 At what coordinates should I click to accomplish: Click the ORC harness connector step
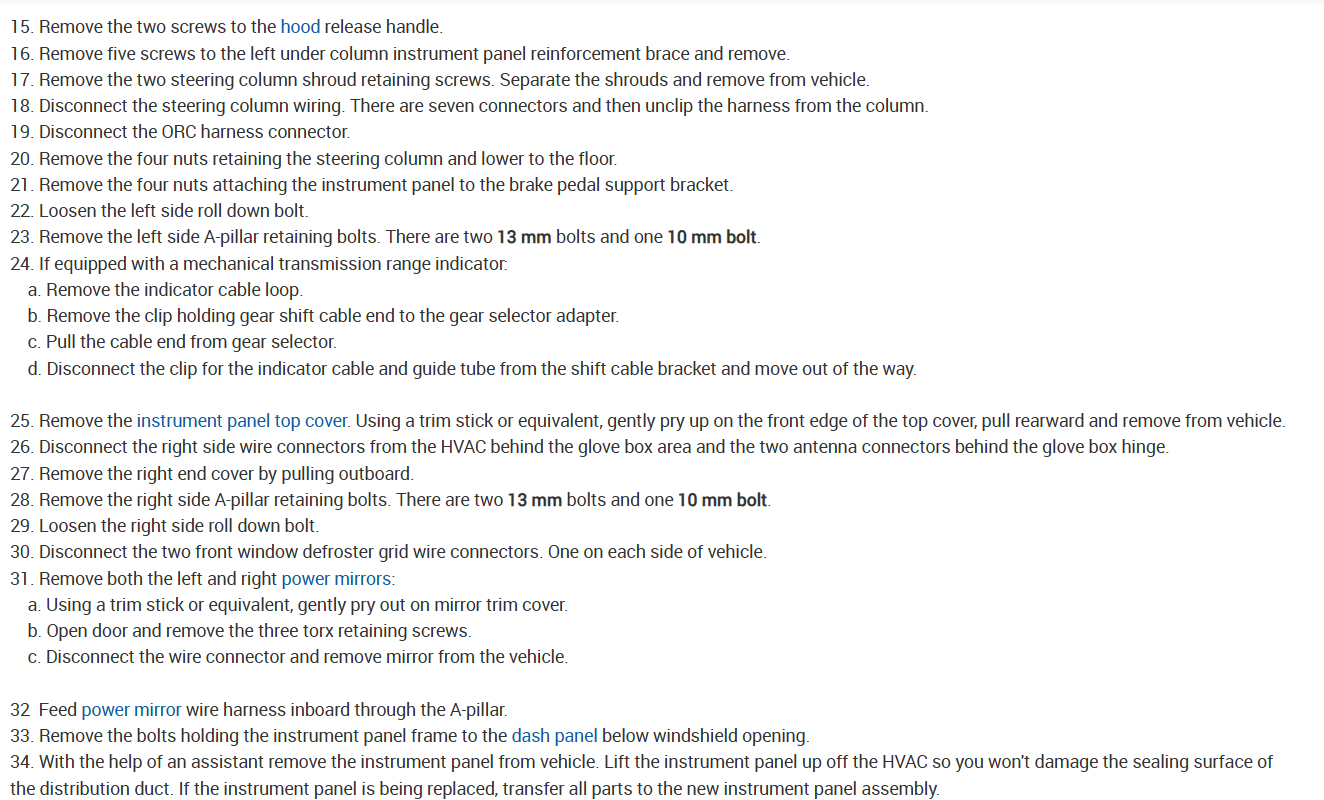click(x=194, y=132)
